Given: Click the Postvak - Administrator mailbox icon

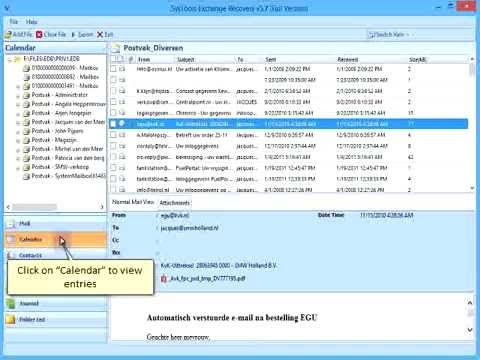Looking at the screenshot, I should pyautogui.click(x=26, y=95).
